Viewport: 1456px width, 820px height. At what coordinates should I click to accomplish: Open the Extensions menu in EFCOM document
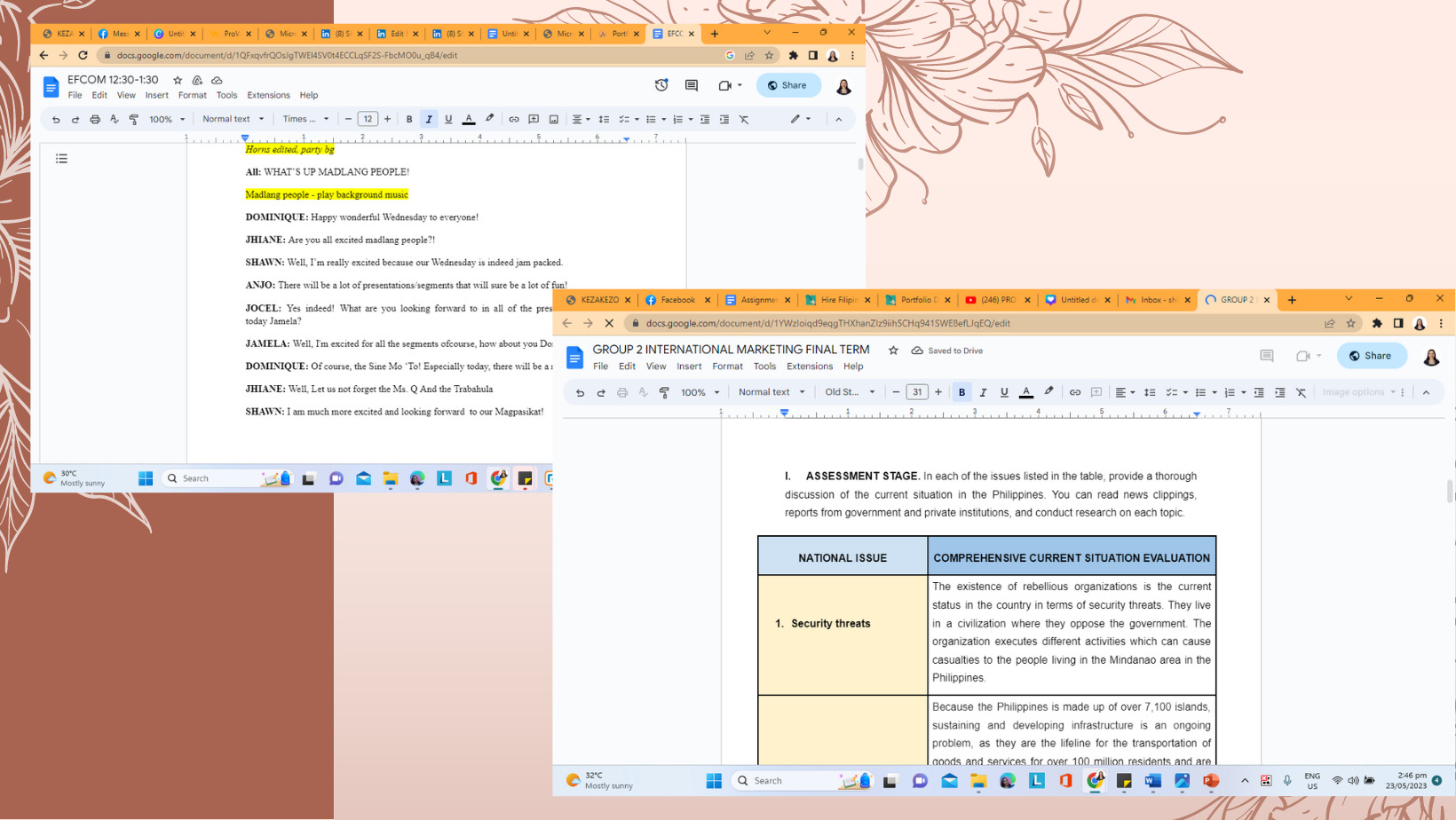[268, 95]
